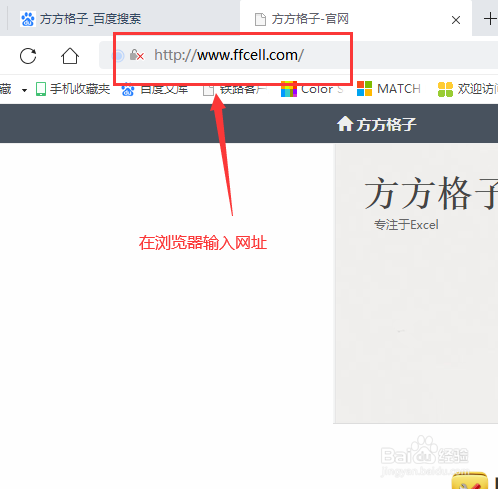
Task: Open the 百度文库 bookmark
Action: [155, 89]
